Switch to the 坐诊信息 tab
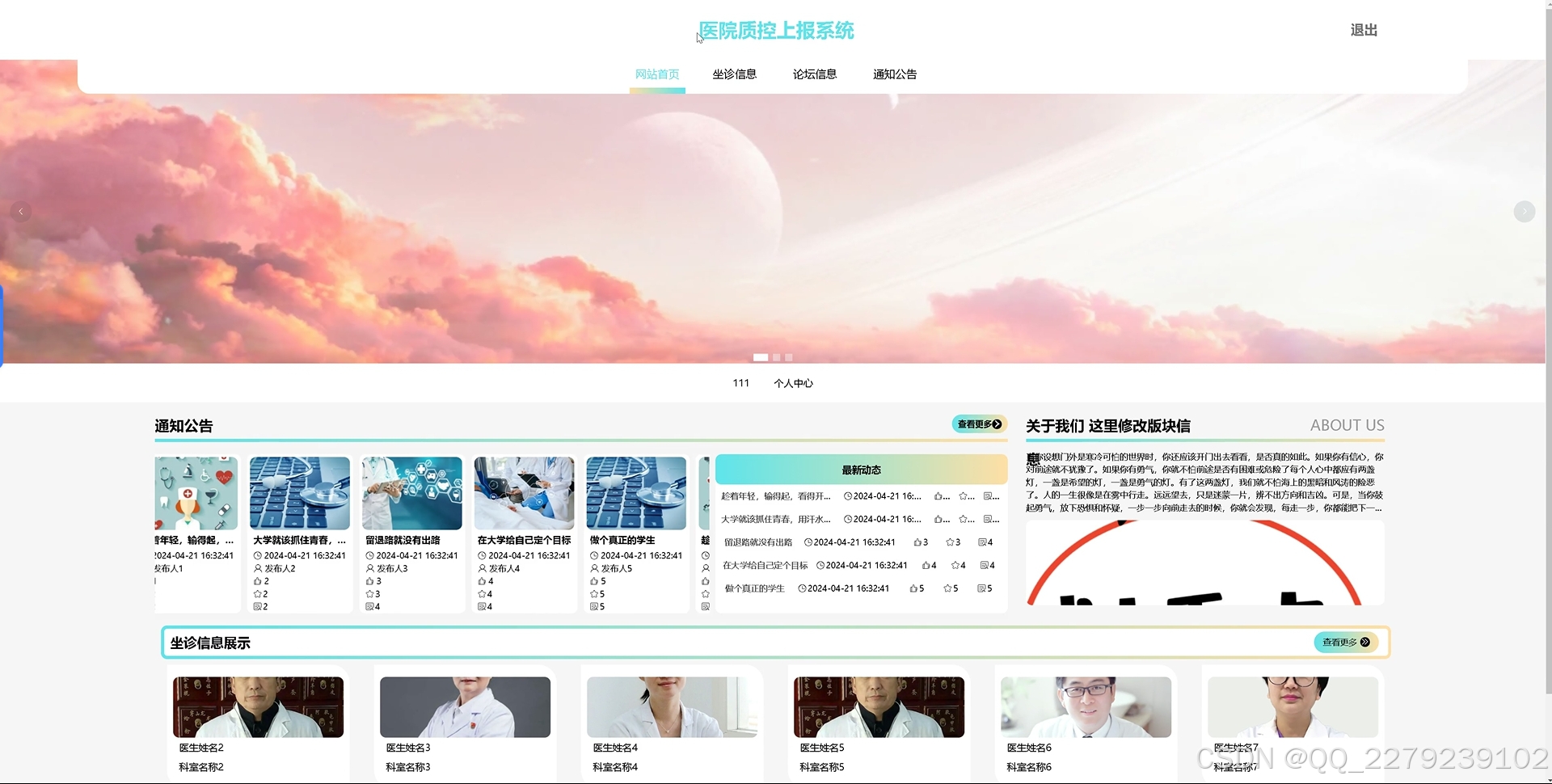The image size is (1552, 784). (x=734, y=74)
